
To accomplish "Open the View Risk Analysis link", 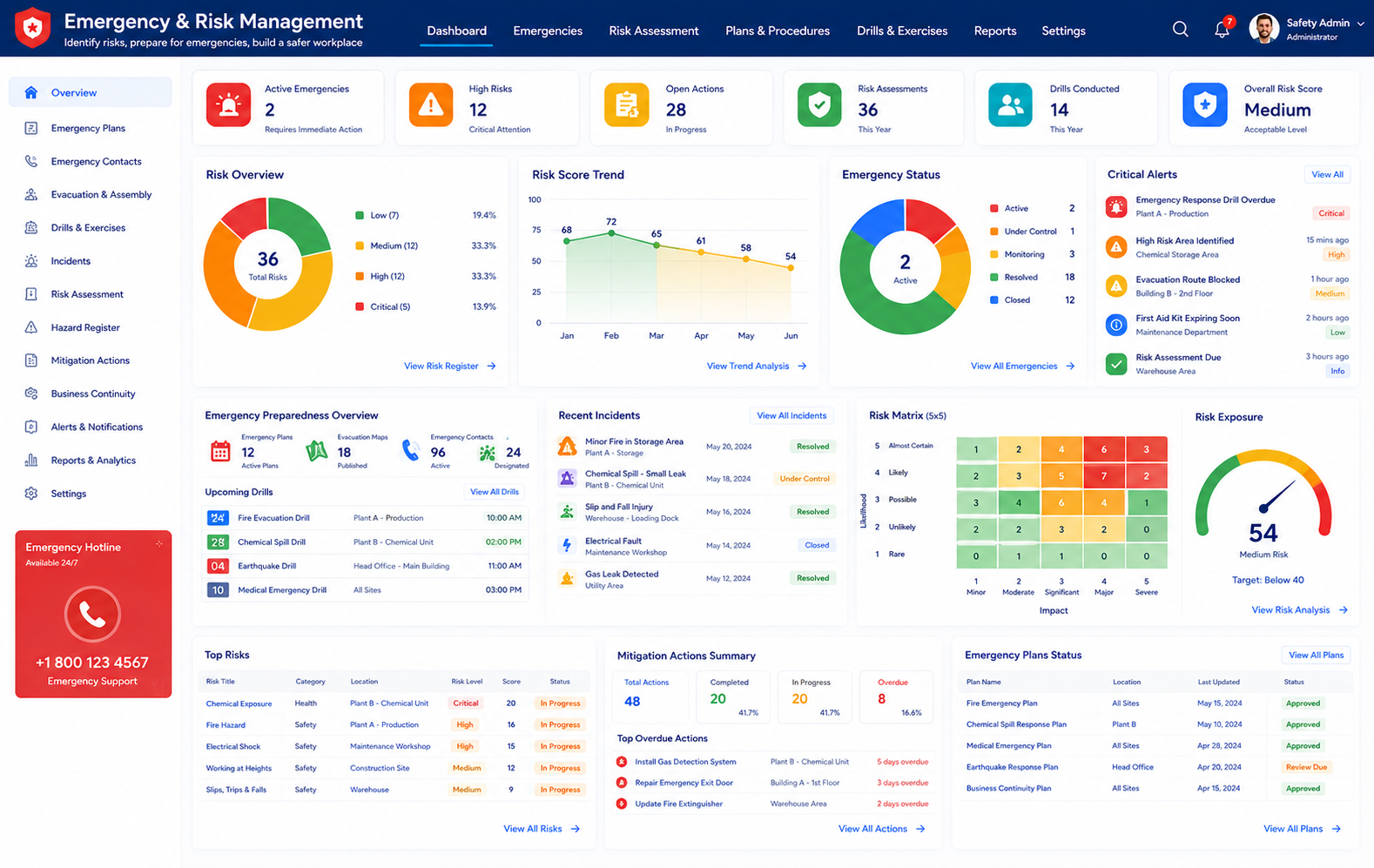I will (x=1299, y=610).
